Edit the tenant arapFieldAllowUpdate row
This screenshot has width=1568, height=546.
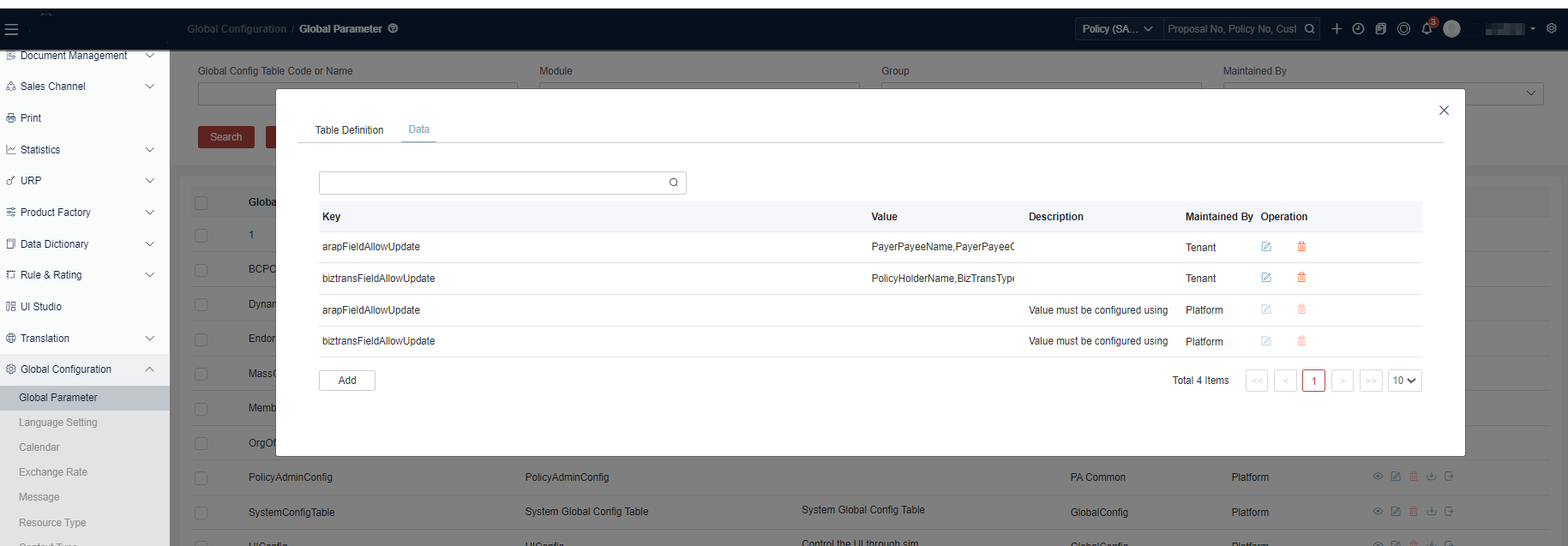(1266, 247)
